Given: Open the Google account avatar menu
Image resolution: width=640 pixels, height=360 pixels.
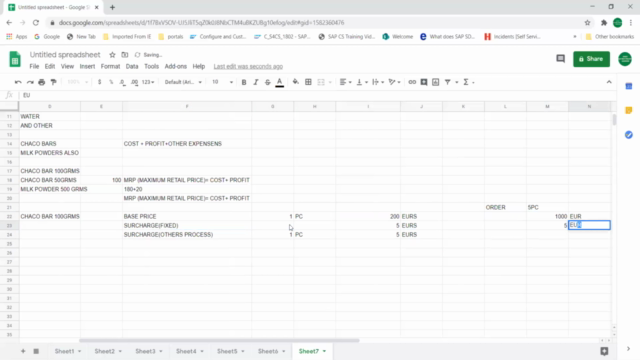Looking at the screenshot, I should pyautogui.click(x=624, y=59).
